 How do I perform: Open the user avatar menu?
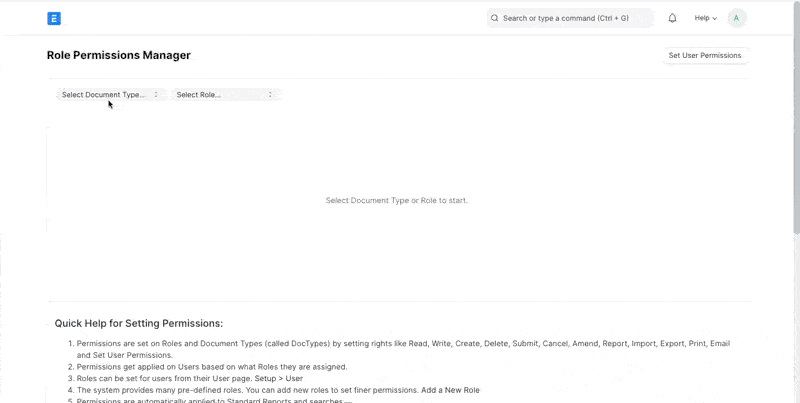click(x=736, y=18)
